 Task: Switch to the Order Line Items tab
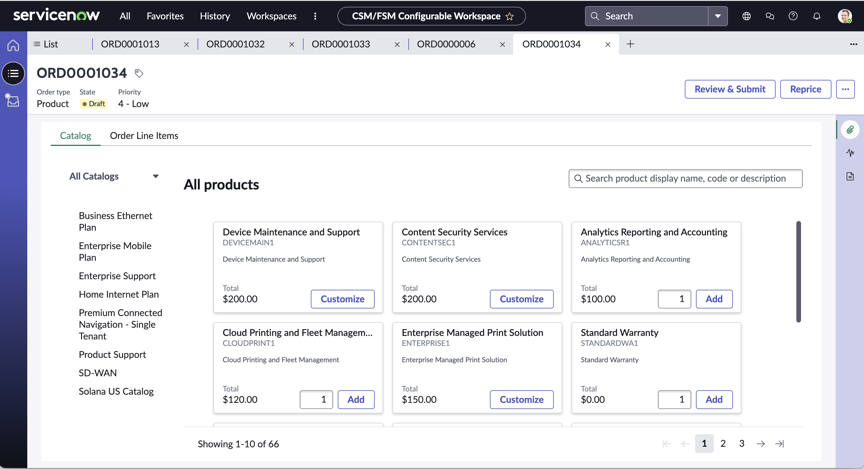point(144,136)
